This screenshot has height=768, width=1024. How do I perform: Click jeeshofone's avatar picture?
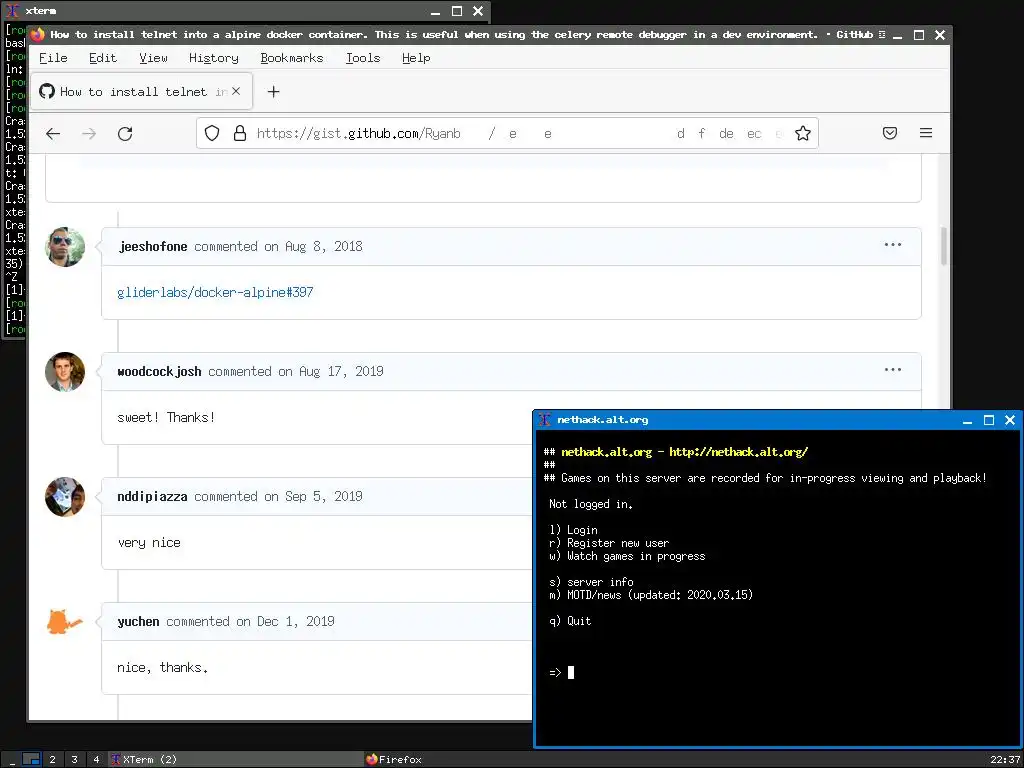click(x=65, y=247)
